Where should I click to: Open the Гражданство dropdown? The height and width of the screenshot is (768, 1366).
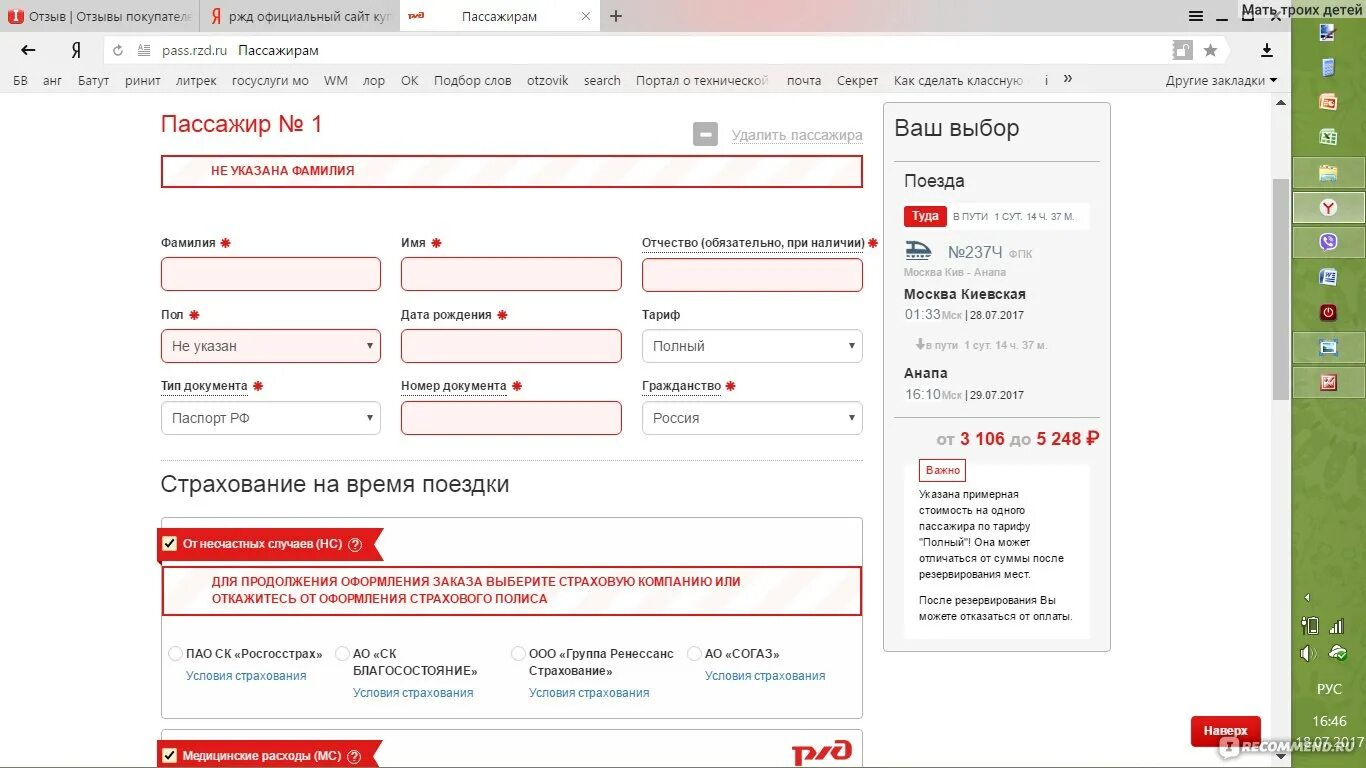click(752, 418)
